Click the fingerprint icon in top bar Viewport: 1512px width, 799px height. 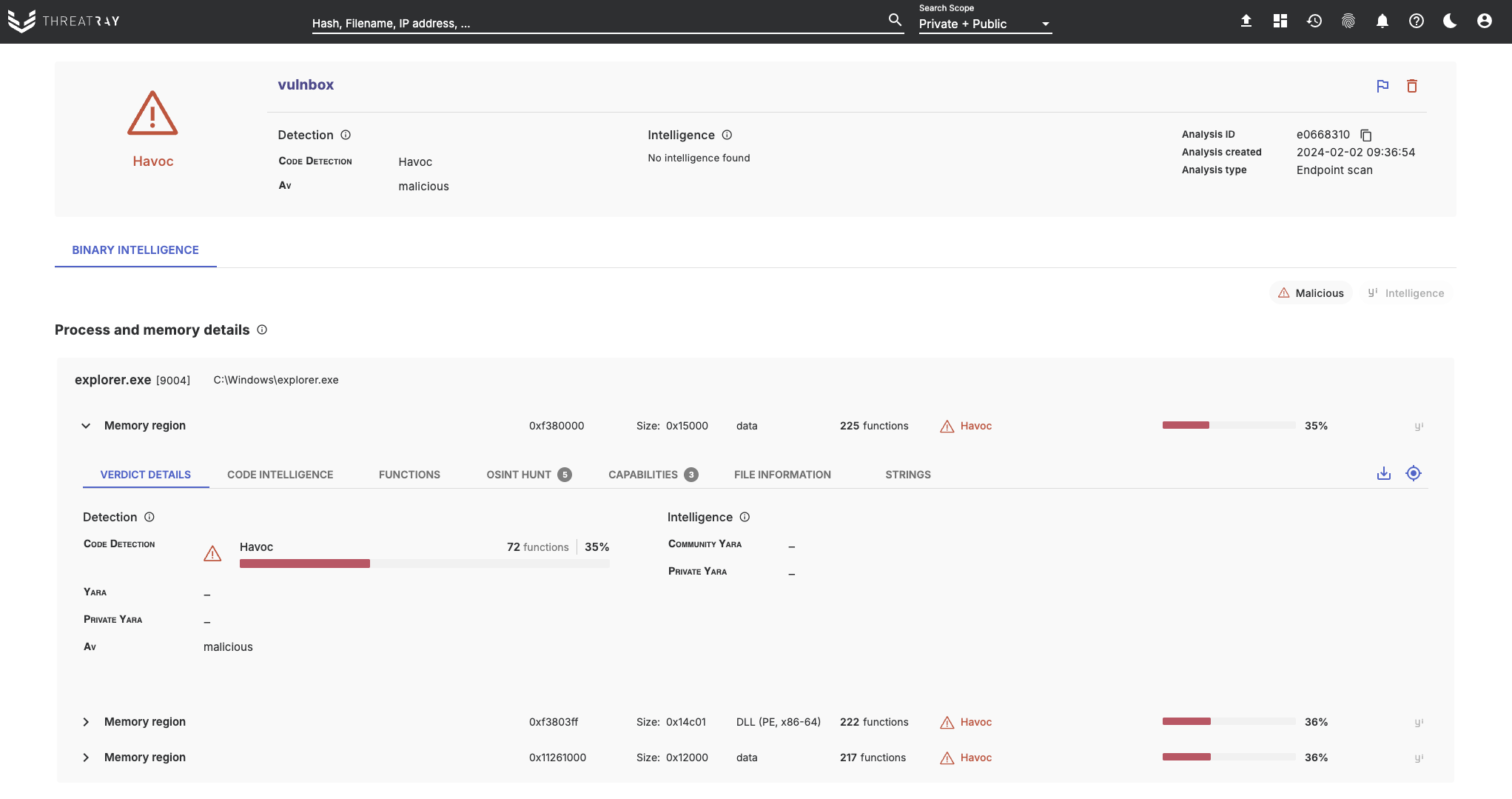coord(1348,21)
